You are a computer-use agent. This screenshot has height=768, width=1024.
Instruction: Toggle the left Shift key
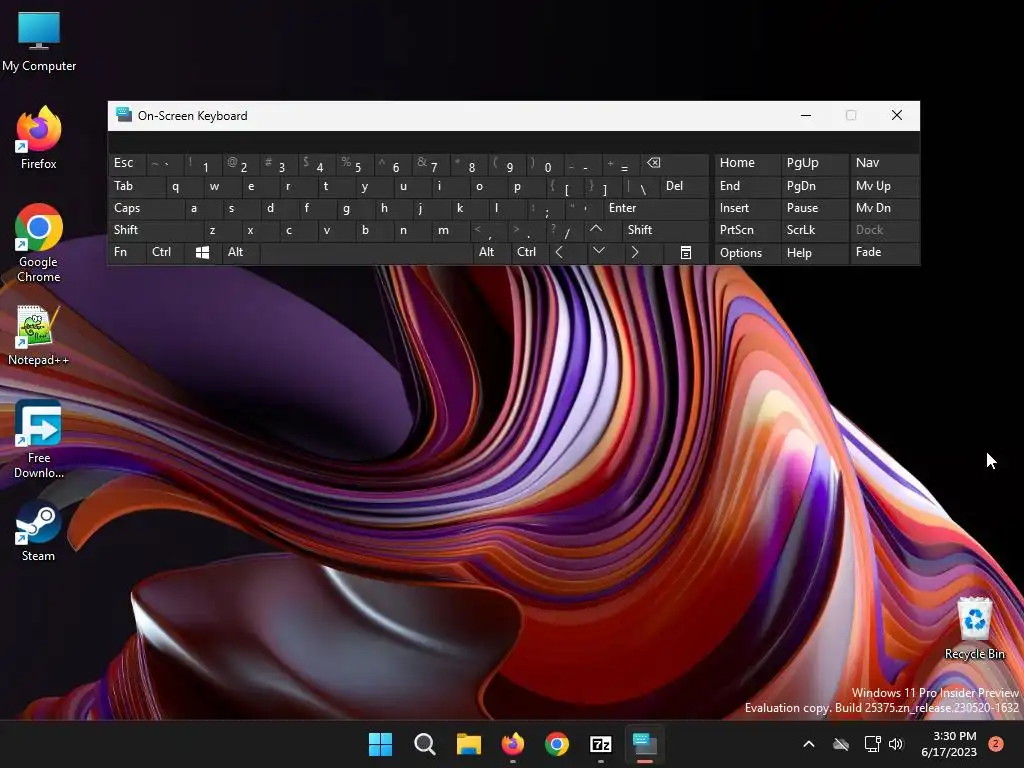pos(155,230)
